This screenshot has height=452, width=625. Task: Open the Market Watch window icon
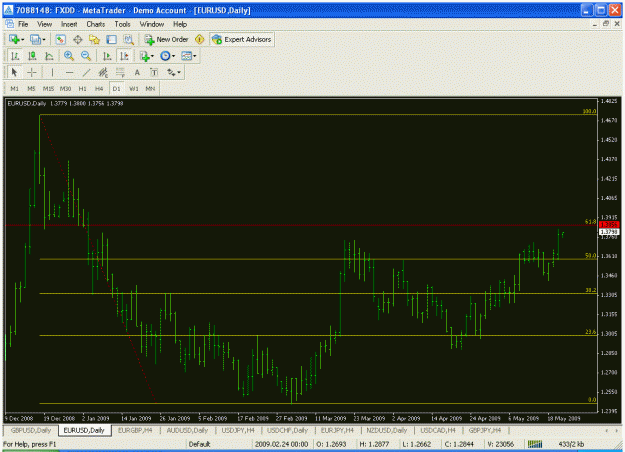[60, 39]
